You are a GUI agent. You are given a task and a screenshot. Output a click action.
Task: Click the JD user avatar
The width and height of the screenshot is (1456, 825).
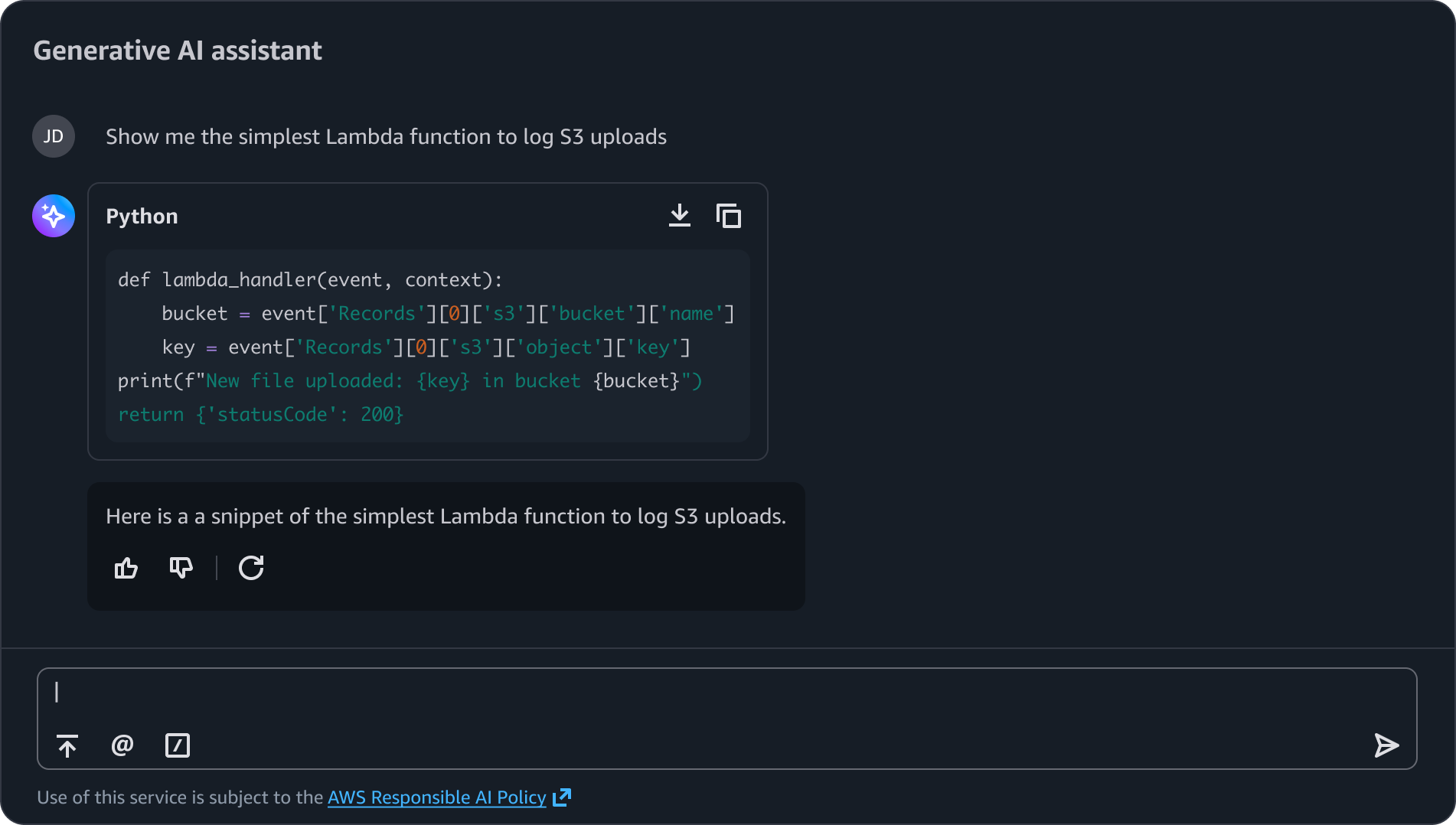click(x=54, y=136)
